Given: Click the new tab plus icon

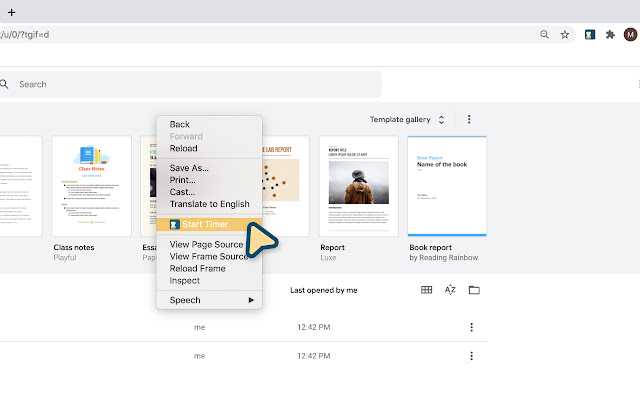Looking at the screenshot, I should point(11,10).
